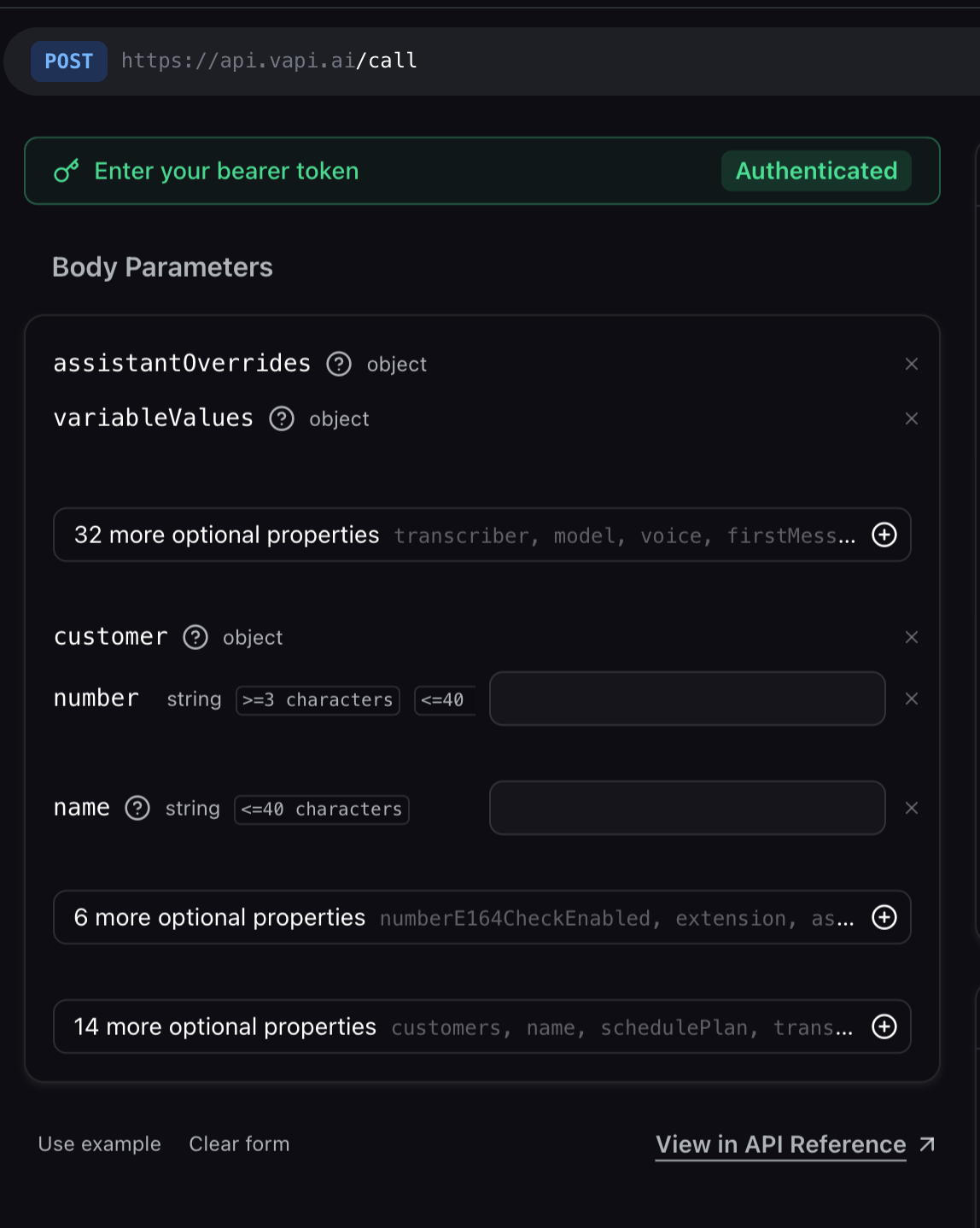Remove the name string field
The height and width of the screenshot is (1228, 980).
pos(912,808)
